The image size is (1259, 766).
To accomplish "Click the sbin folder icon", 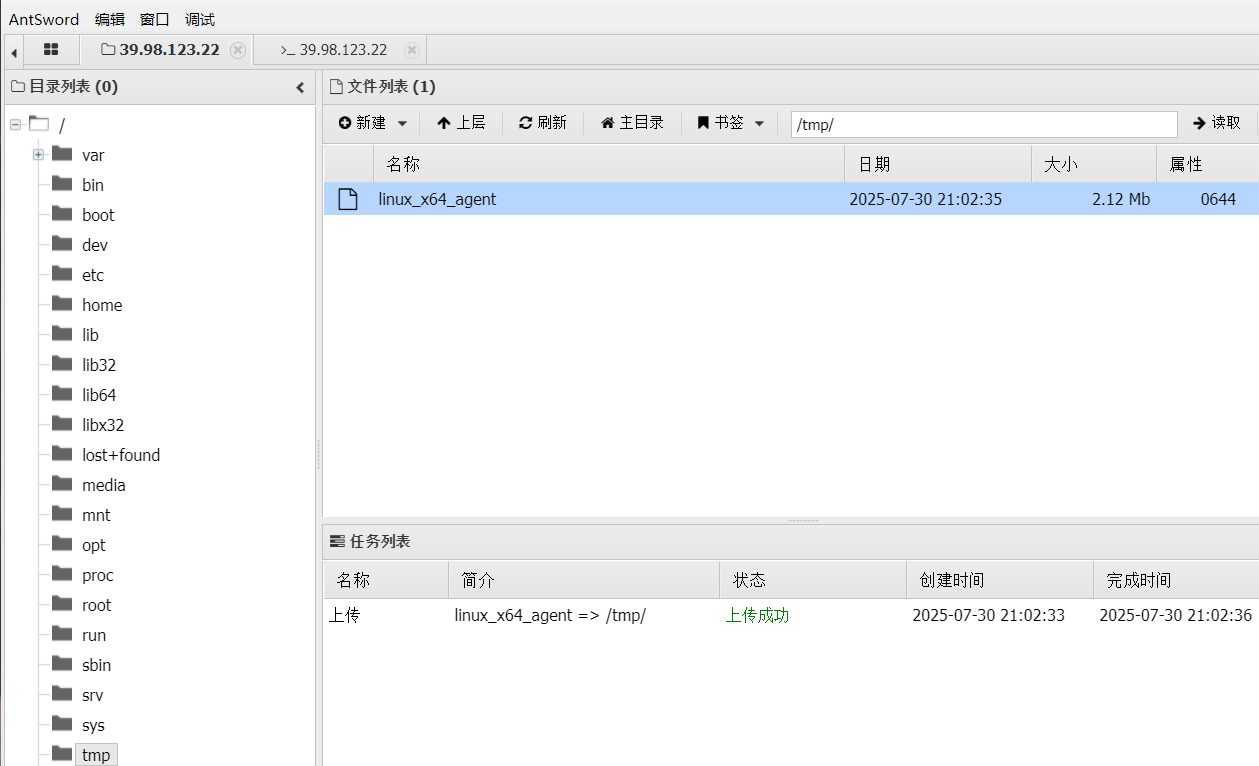I will (x=62, y=664).
